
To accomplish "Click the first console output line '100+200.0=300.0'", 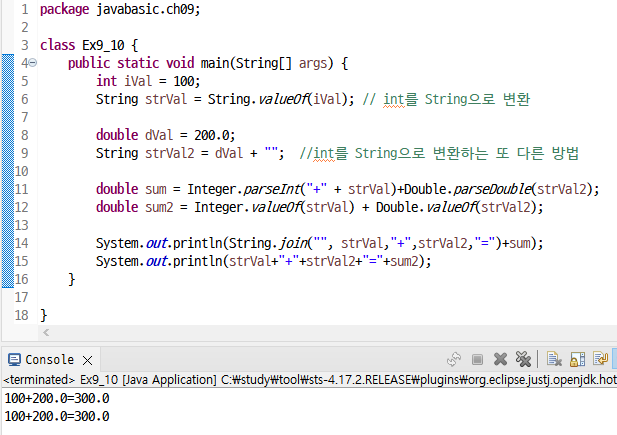I will pos(57,398).
